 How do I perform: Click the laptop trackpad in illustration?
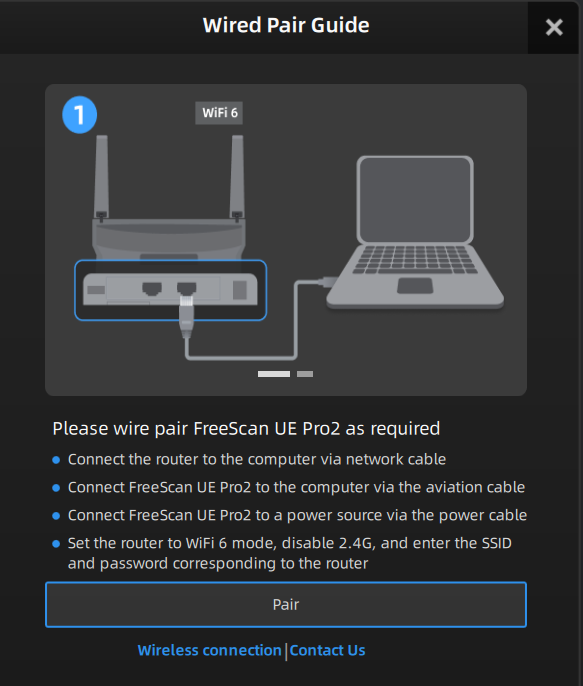tap(415, 286)
